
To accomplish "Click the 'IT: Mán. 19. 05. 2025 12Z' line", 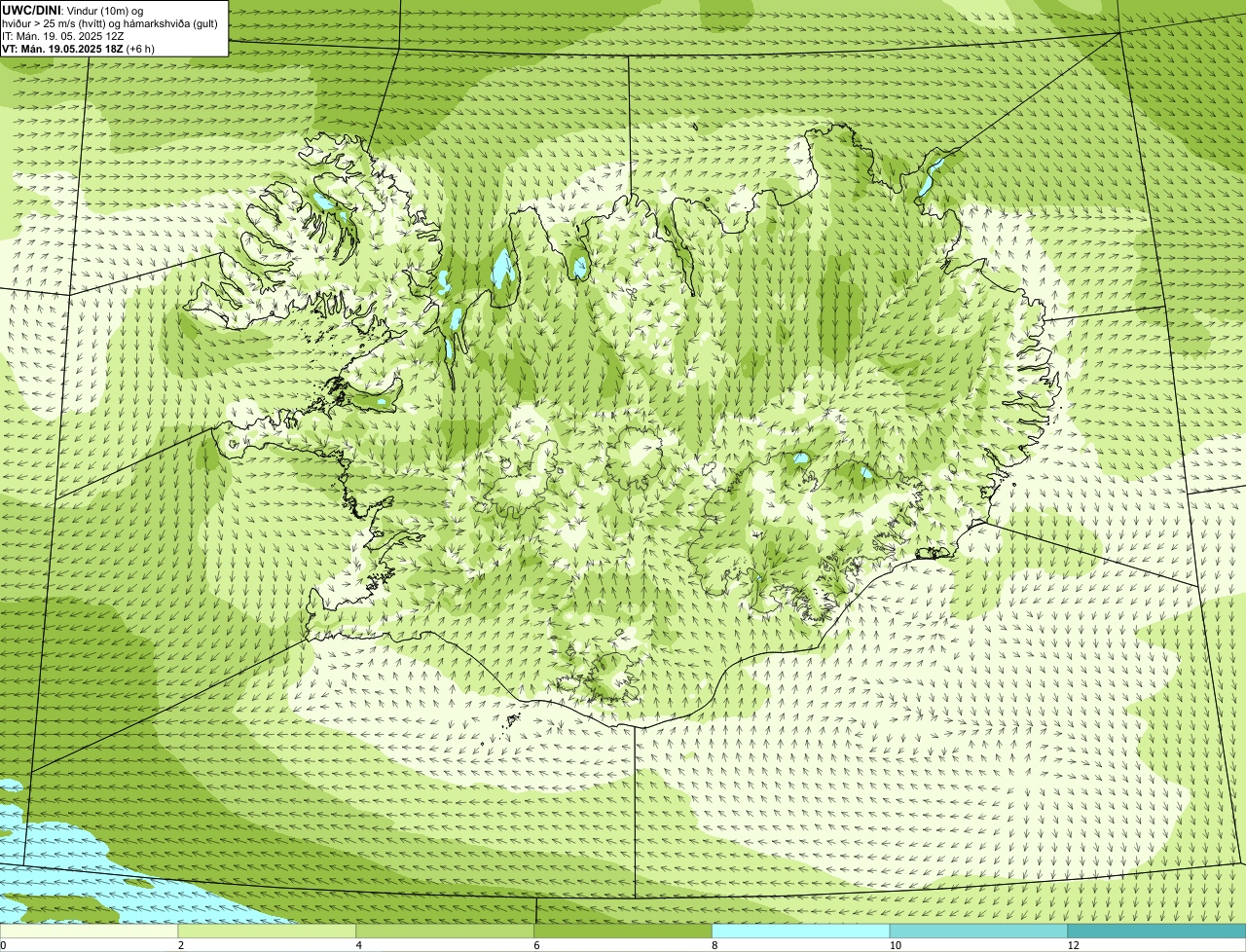I will [63, 35].
